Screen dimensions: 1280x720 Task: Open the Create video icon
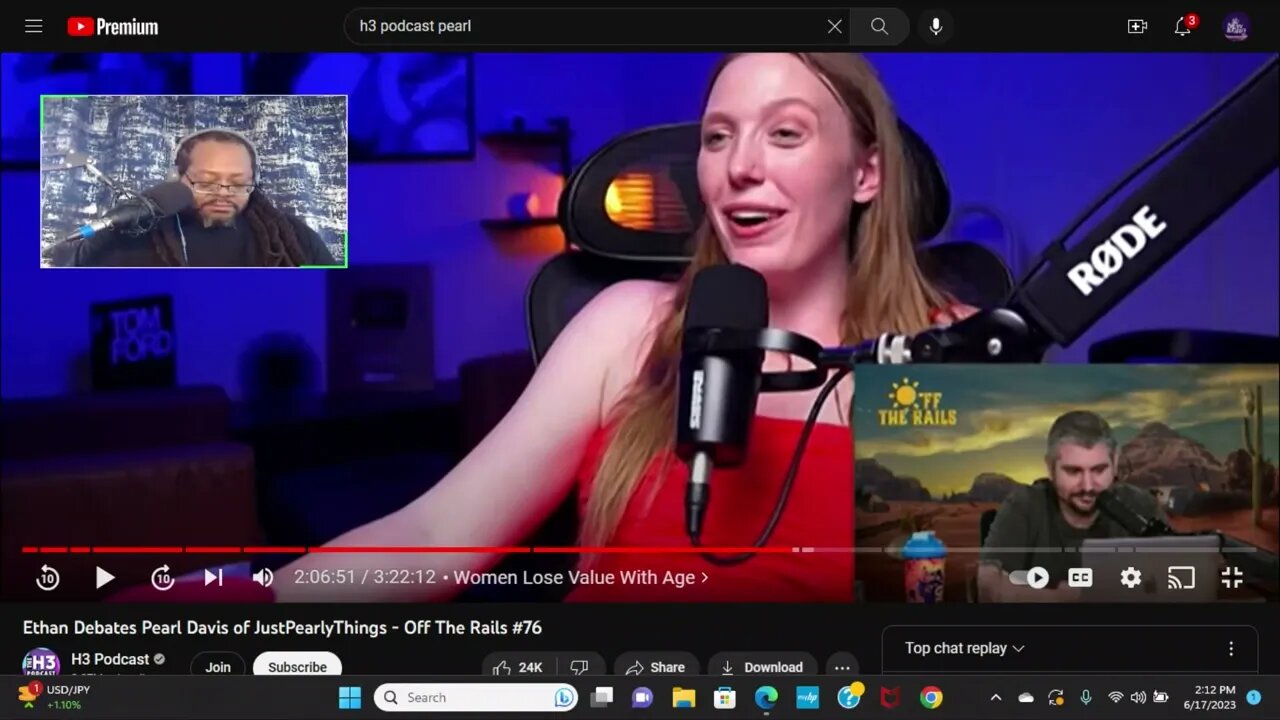pyautogui.click(x=1137, y=27)
